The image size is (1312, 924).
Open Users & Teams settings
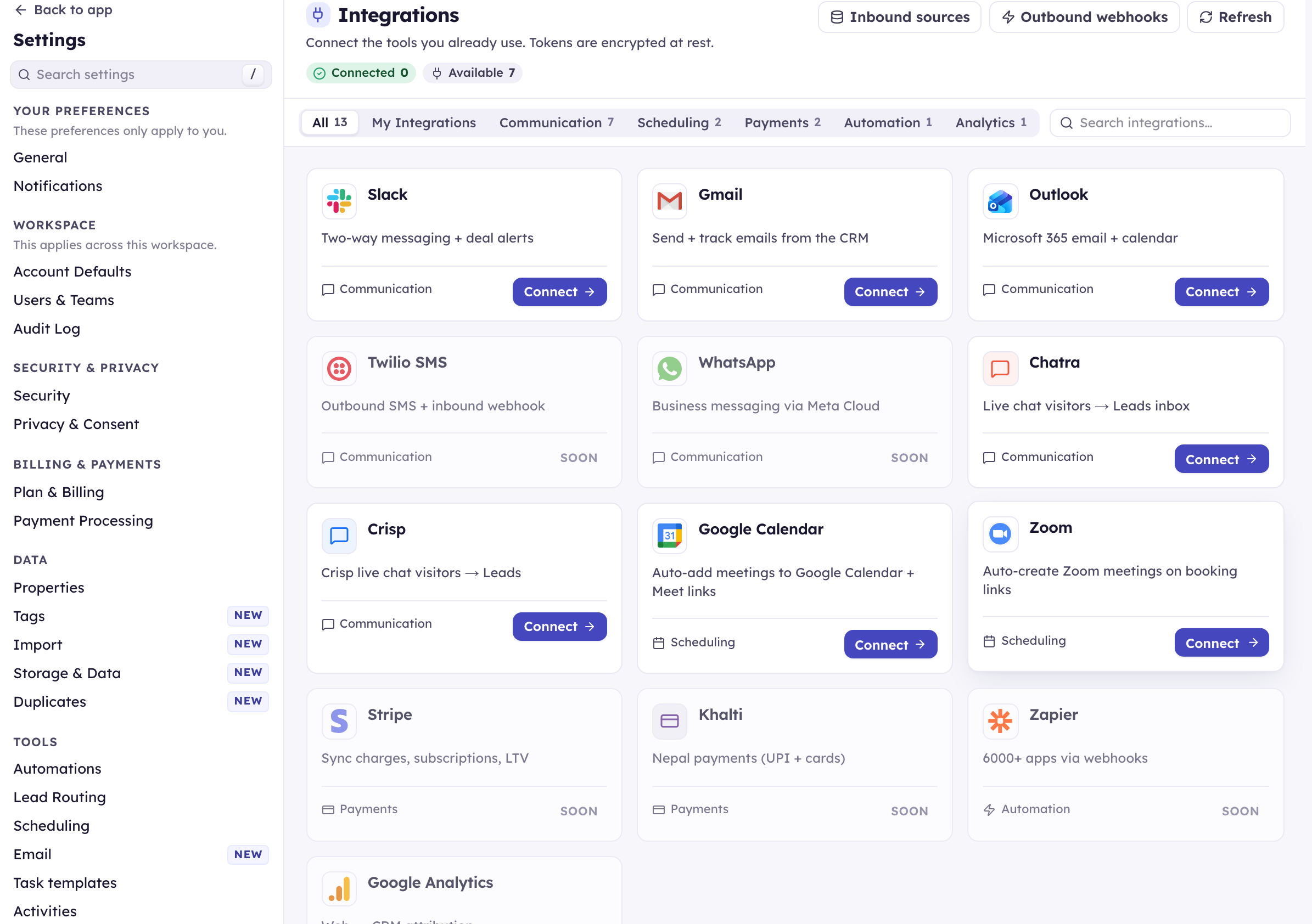pyautogui.click(x=64, y=300)
